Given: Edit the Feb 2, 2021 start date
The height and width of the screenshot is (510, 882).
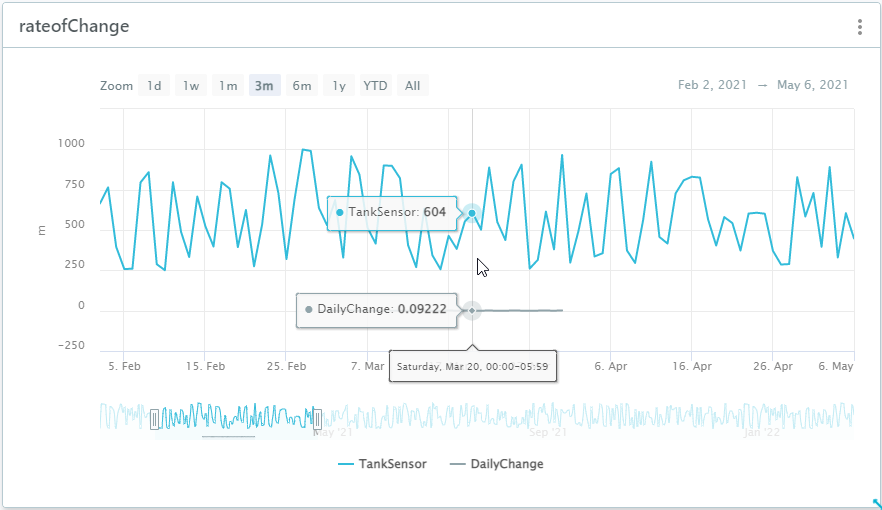Looking at the screenshot, I should 712,85.
